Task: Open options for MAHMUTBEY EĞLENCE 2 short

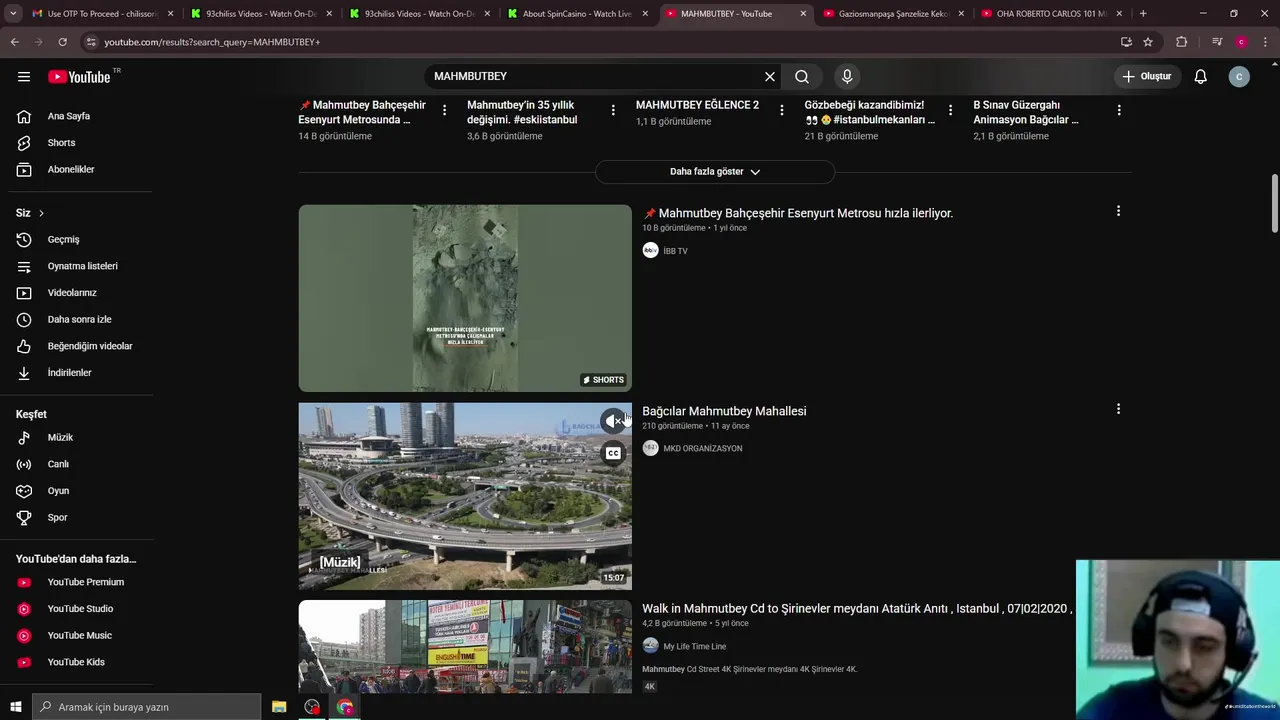Action: coord(782,110)
